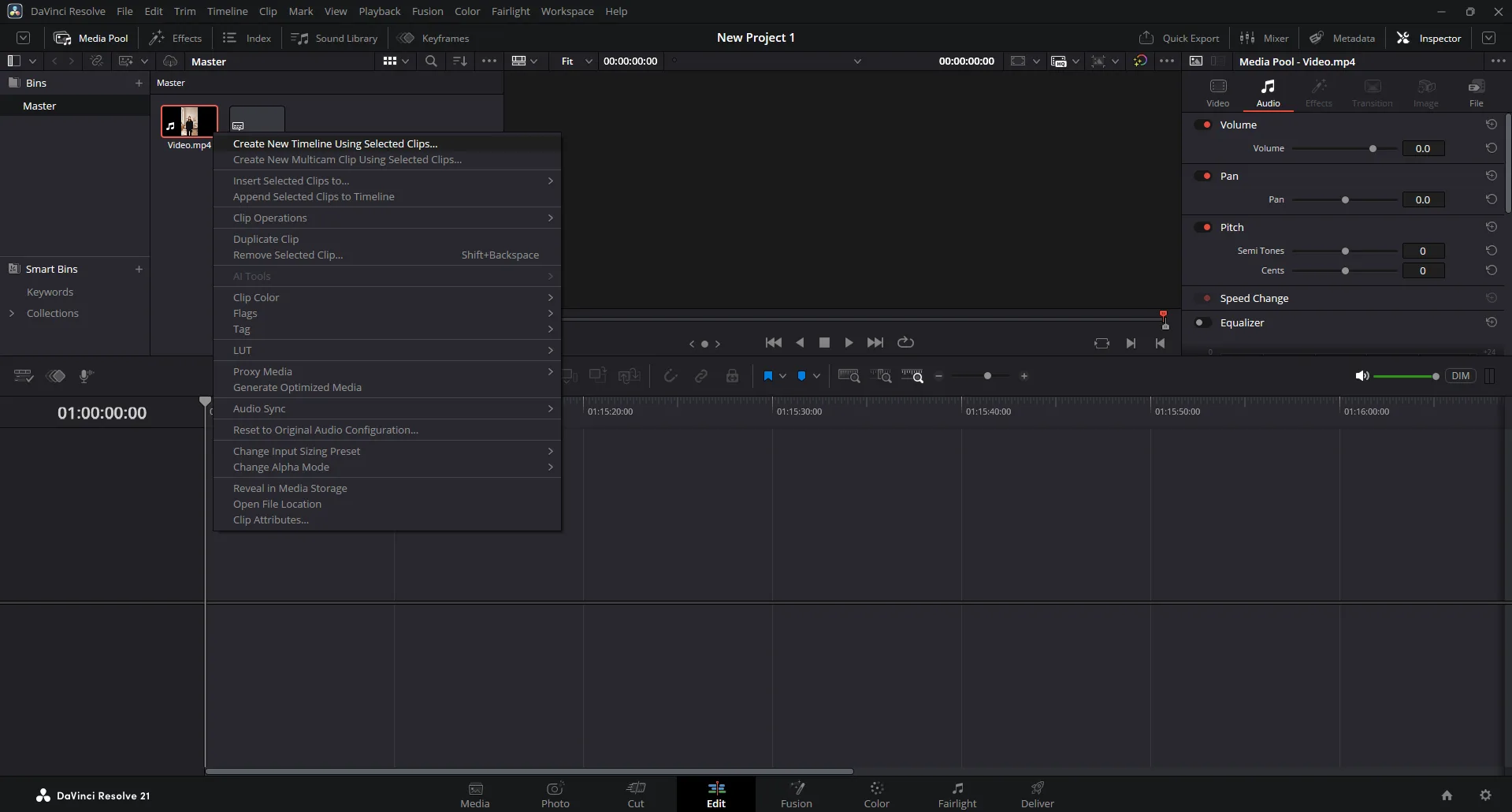Image resolution: width=1512 pixels, height=812 pixels.
Task: Toggle the Inspector panel
Action: coord(1428,38)
